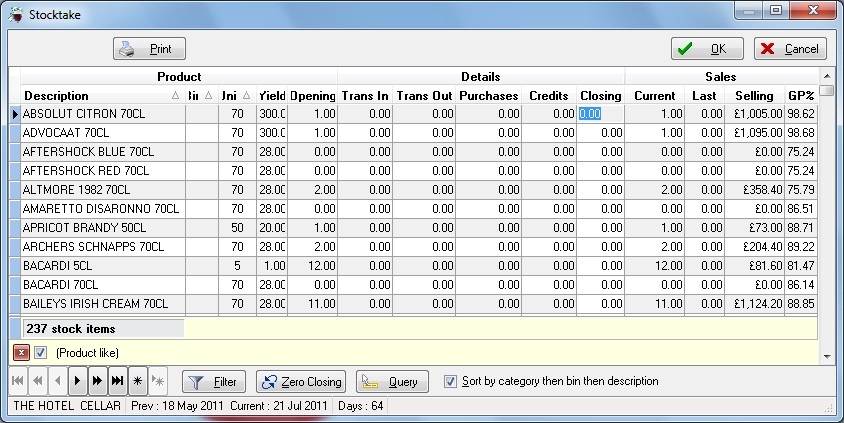Click the Selling column header
The image size is (844, 423).
click(754, 95)
